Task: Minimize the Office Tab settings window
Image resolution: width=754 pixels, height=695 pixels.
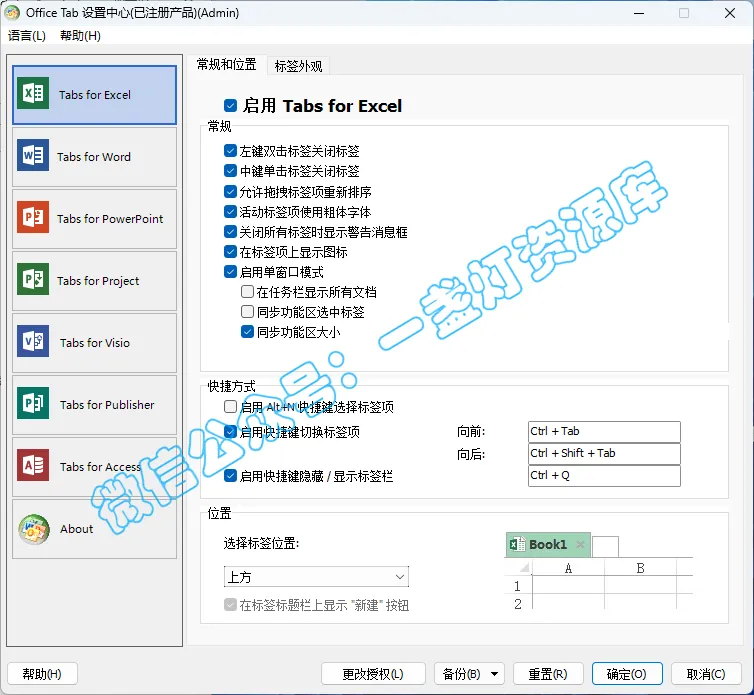Action: tap(639, 13)
